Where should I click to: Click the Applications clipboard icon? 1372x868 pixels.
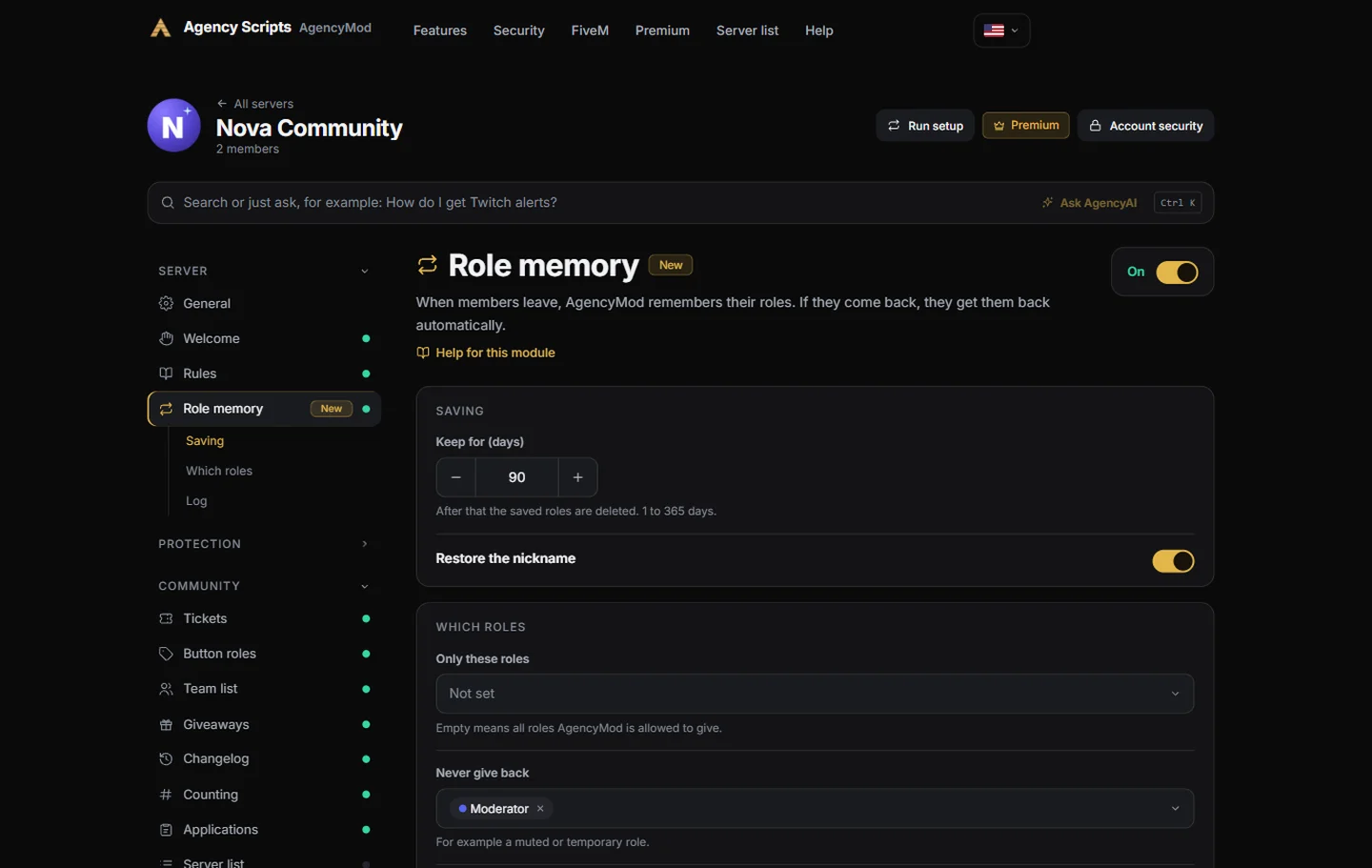coord(166,830)
